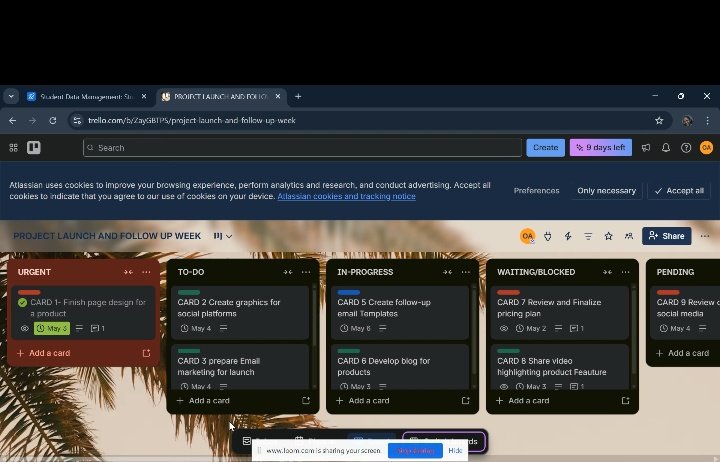The width and height of the screenshot is (720, 462).
Task: Click the Create button
Action: pyautogui.click(x=546, y=147)
